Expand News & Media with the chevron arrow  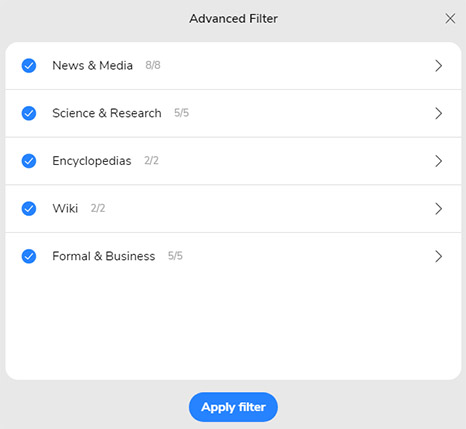coord(439,66)
